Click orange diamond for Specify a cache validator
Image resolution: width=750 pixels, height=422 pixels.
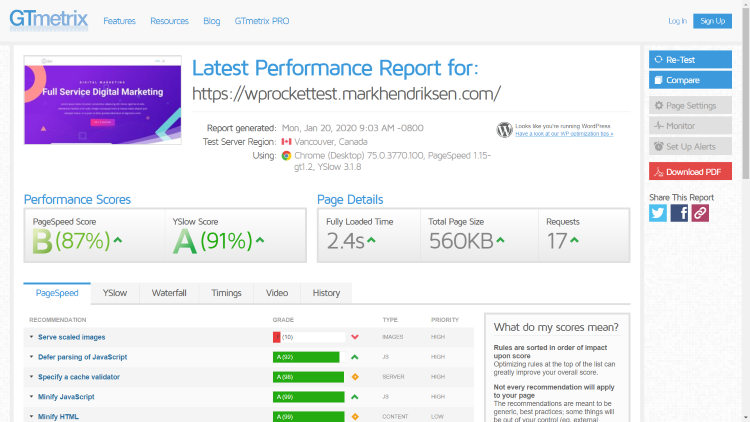pyautogui.click(x=355, y=377)
